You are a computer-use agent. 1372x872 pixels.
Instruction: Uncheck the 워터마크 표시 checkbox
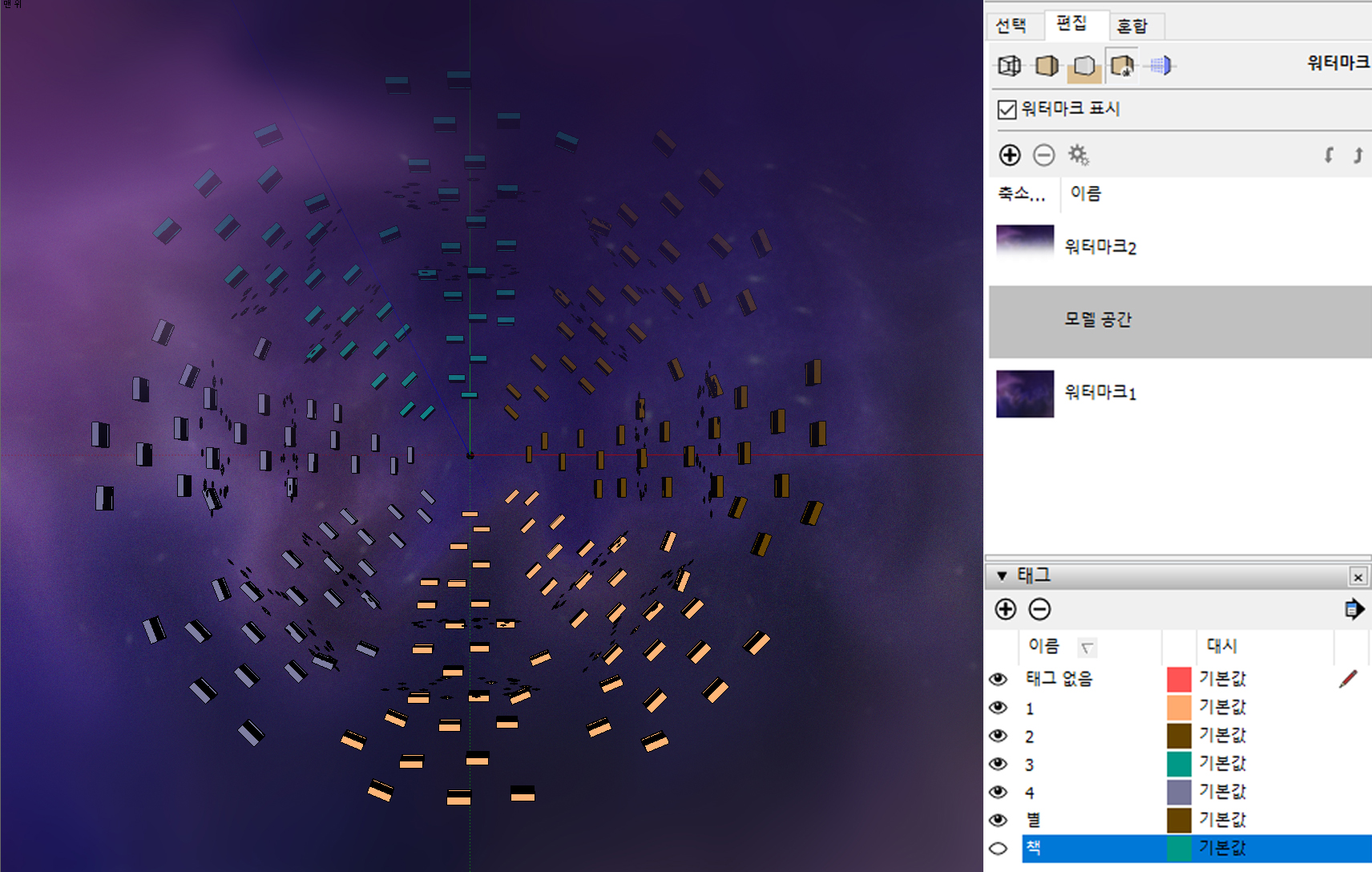click(x=1007, y=109)
